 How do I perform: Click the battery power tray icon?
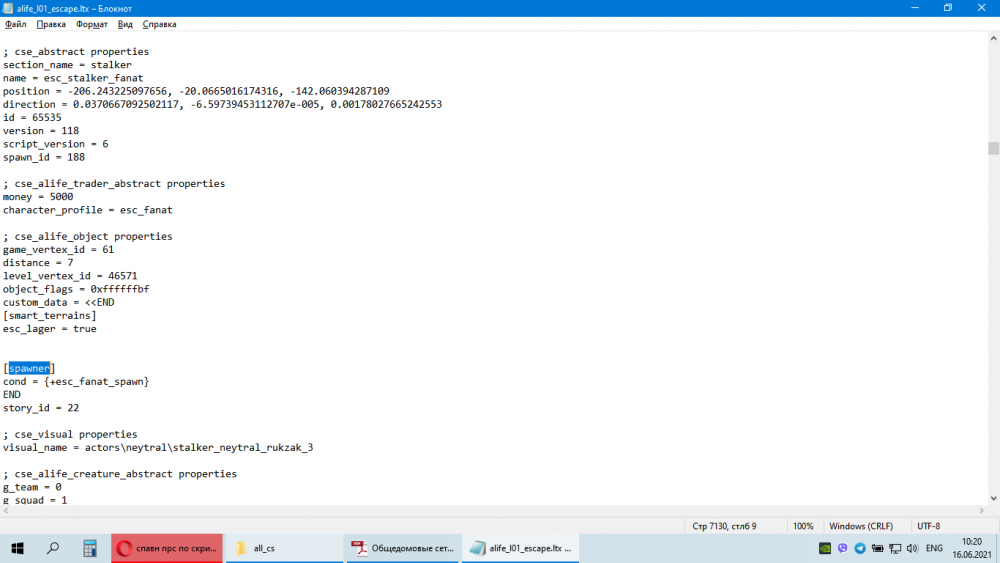point(878,548)
